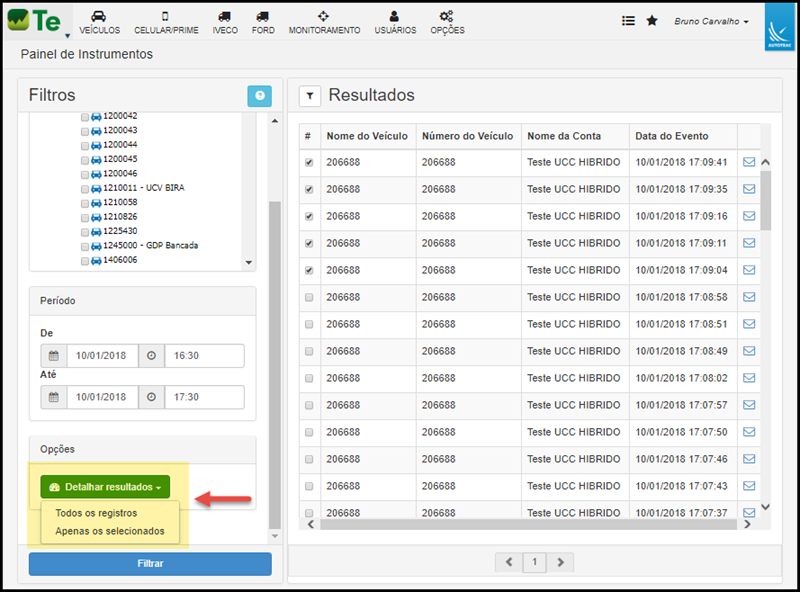Open message envelope for event 17:08:51

pos(748,324)
